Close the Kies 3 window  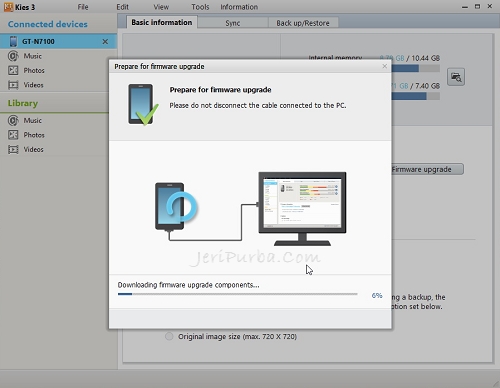(x=490, y=6)
